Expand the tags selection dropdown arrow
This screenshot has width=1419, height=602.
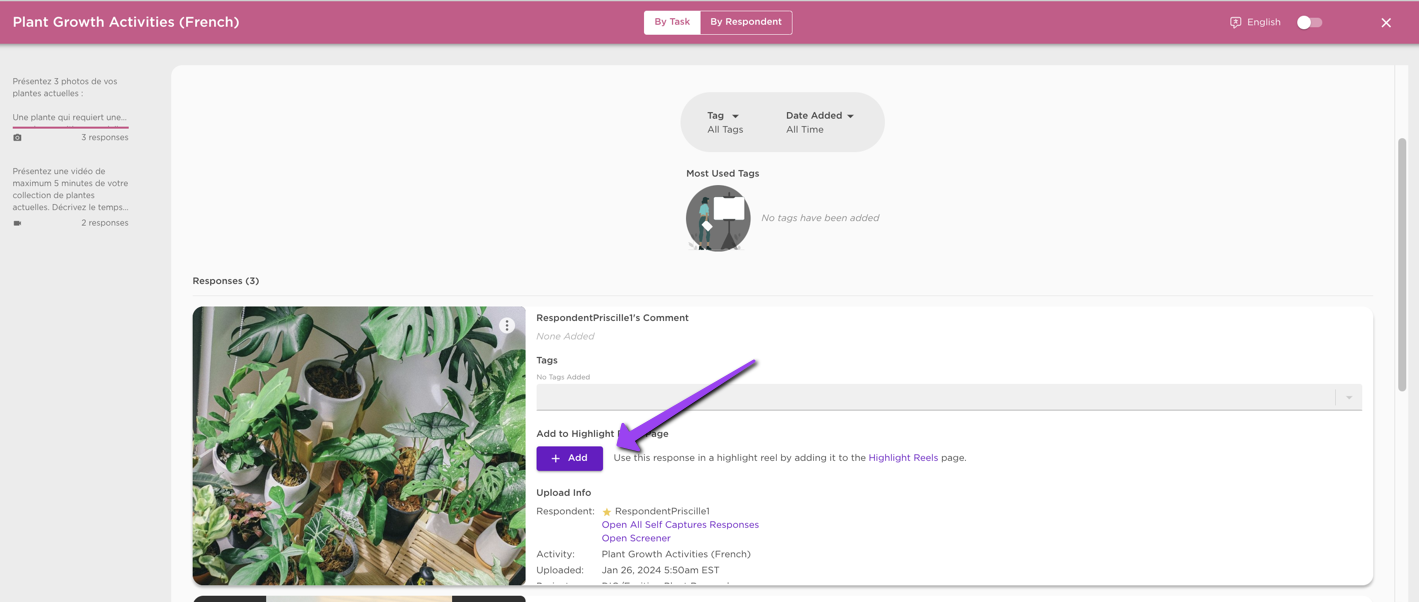[1349, 397]
